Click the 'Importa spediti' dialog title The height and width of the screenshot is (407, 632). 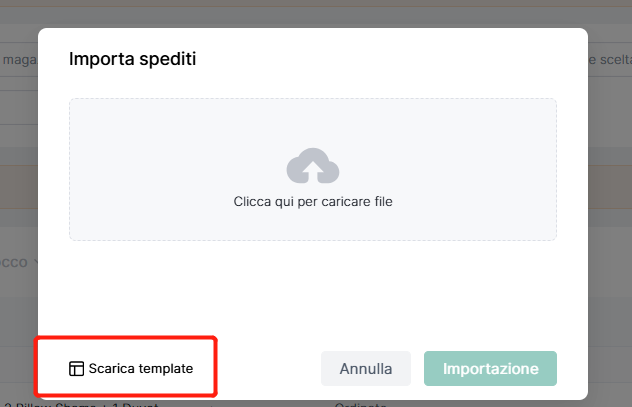[x=133, y=59]
